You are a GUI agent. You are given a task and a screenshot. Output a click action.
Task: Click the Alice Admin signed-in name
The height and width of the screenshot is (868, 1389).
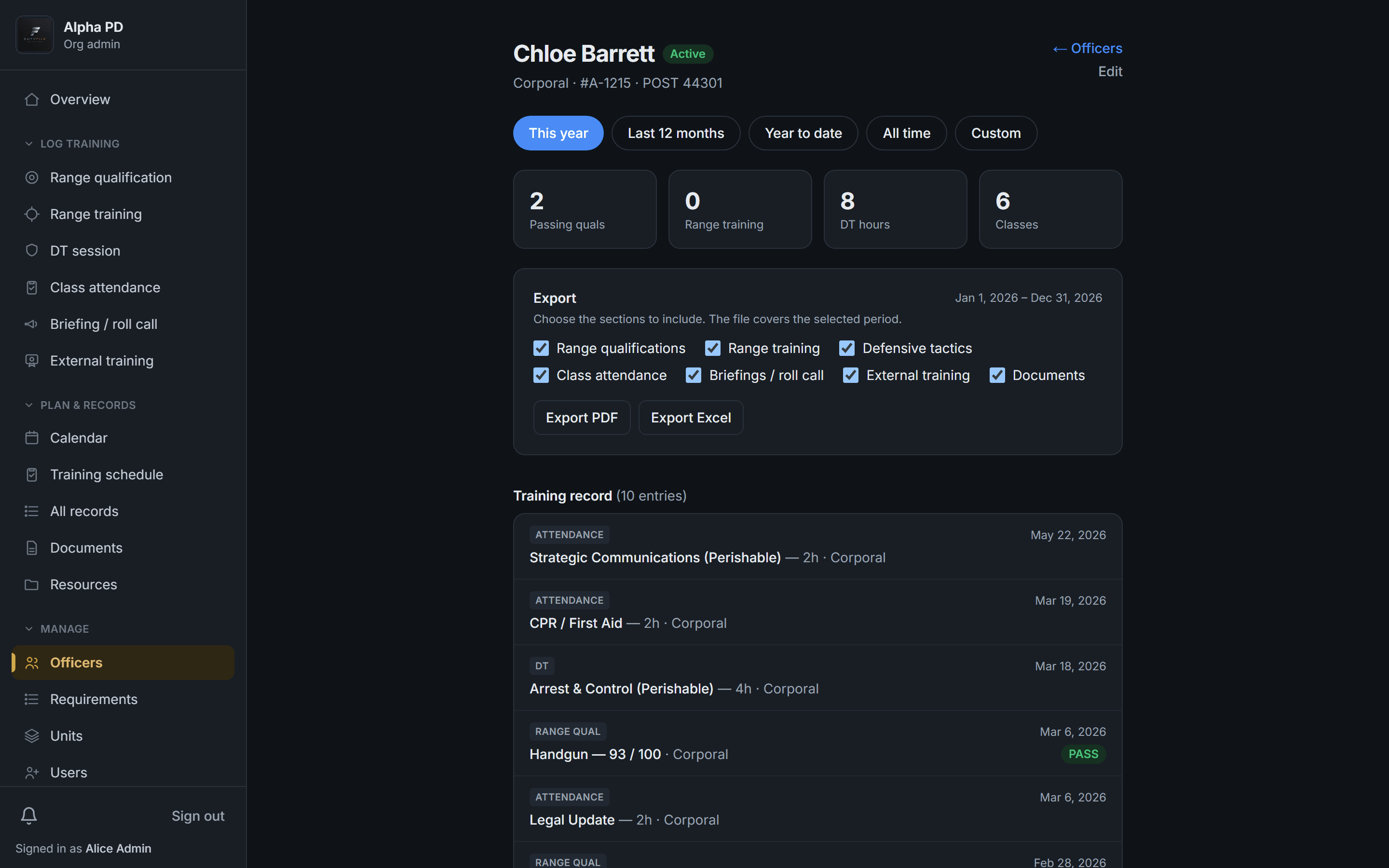coord(118,849)
